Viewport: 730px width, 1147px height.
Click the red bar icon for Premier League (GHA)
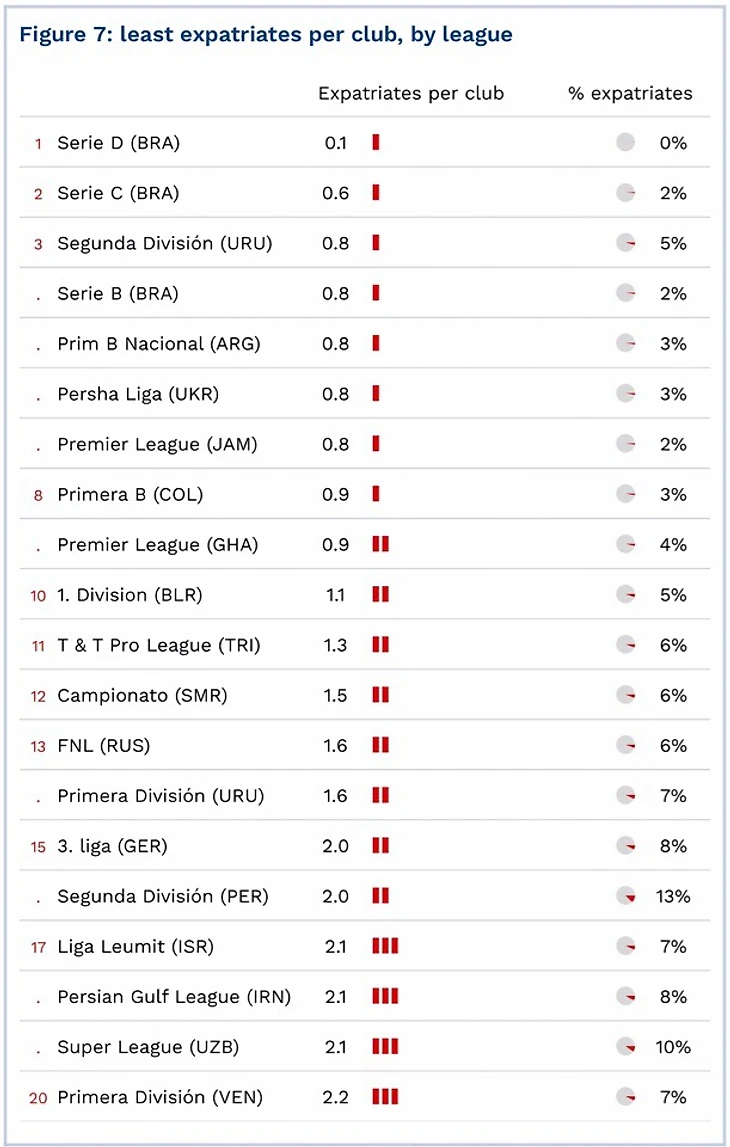(x=380, y=544)
